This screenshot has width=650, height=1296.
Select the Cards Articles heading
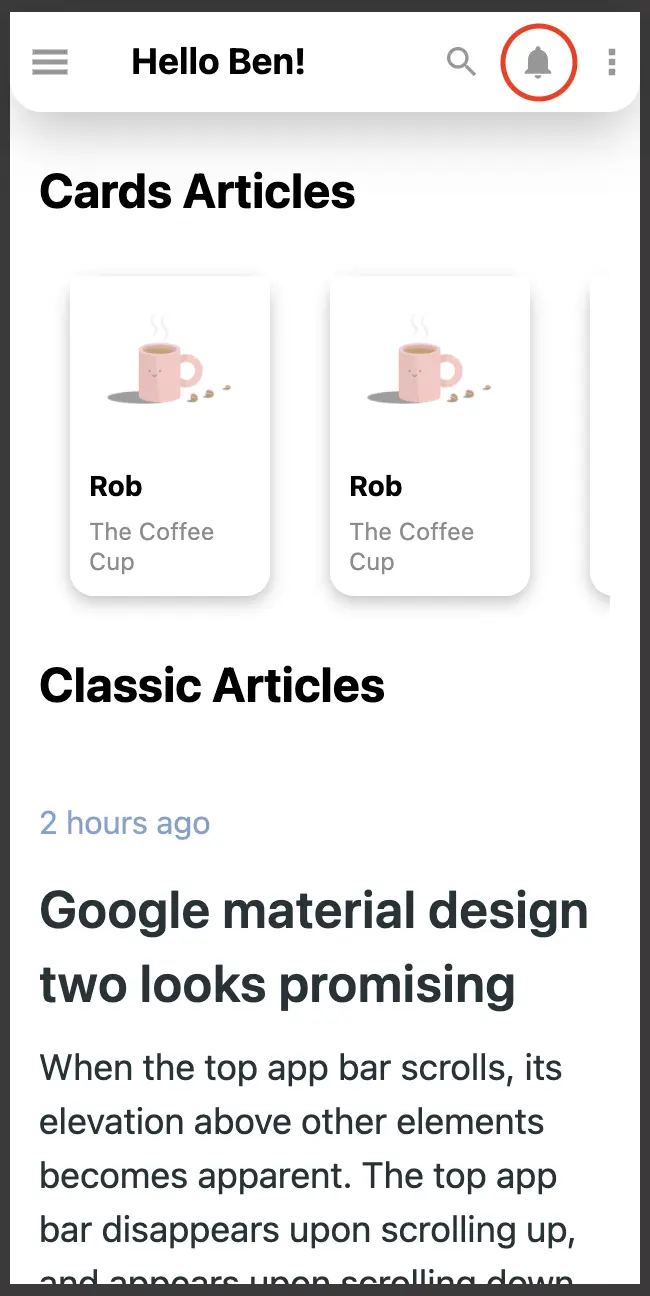[x=197, y=191]
